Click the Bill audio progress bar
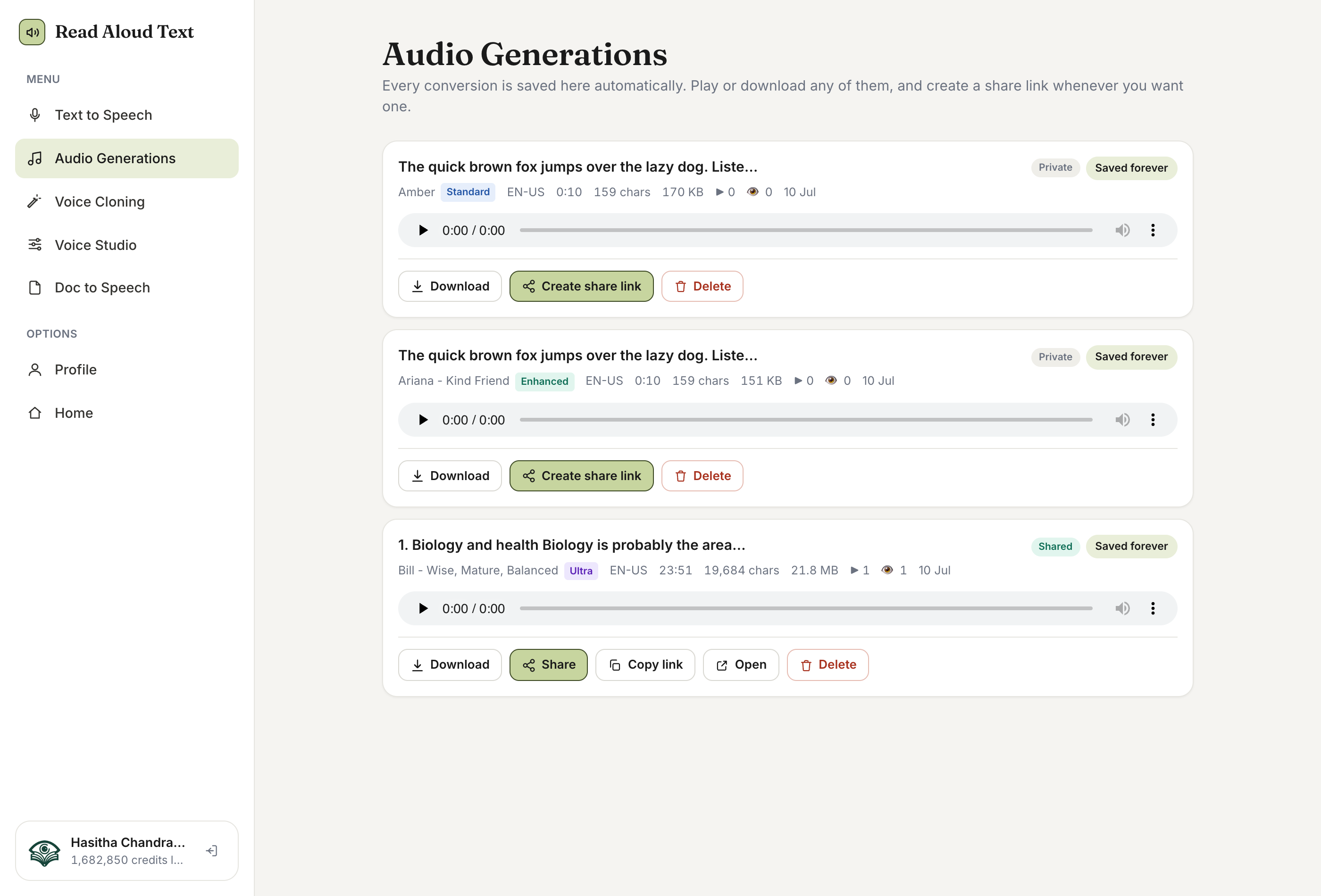Screen dimensions: 1321x896 pos(806,608)
